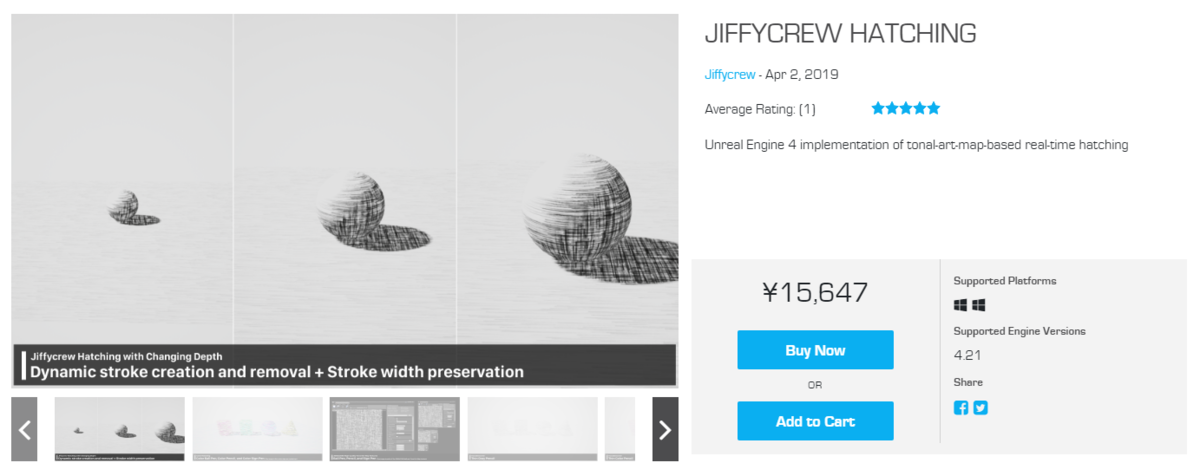Image resolution: width=1200 pixels, height=476 pixels.
Task: Select the partially visible last thumbnail
Action: tap(620, 429)
